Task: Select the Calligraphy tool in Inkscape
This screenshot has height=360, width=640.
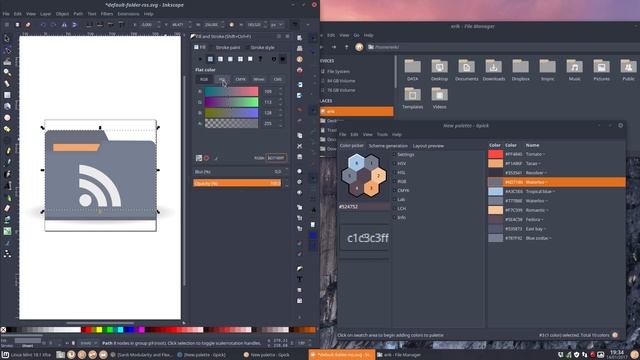Action: 7,174
